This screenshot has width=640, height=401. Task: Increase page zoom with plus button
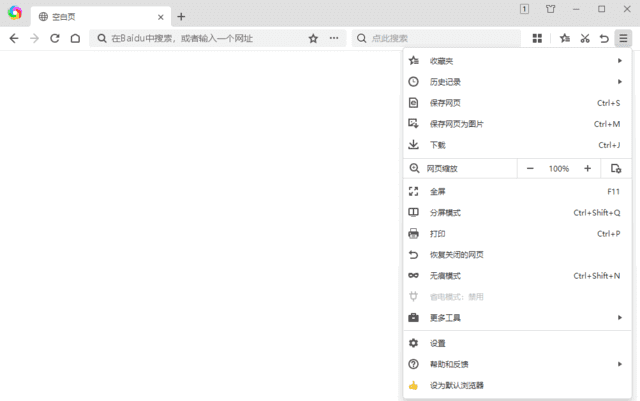point(587,169)
